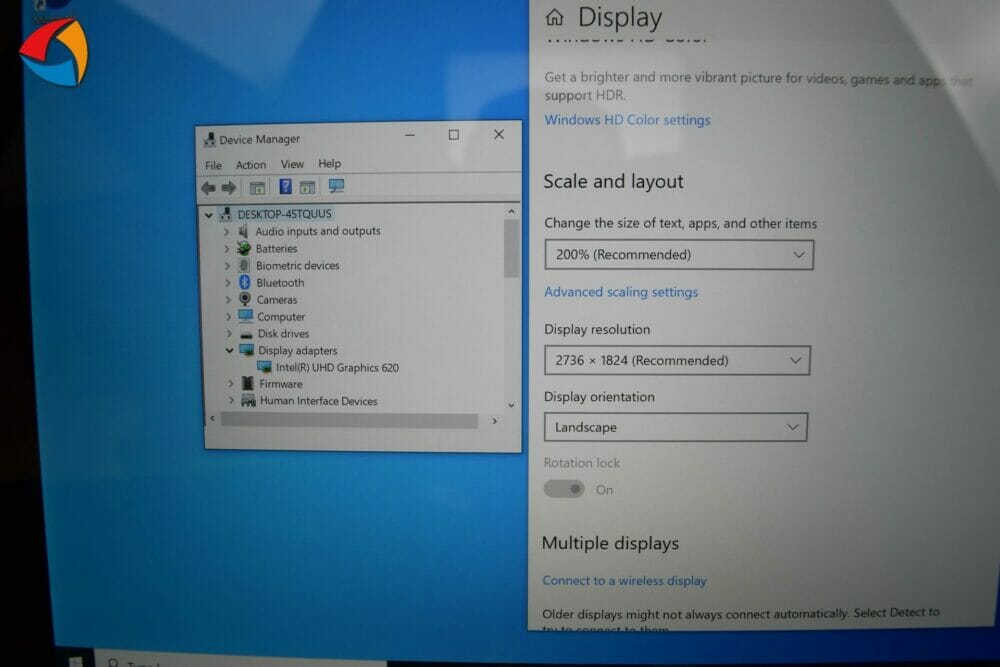Viewport: 1000px width, 667px height.
Task: Click the horizontal scroll right arrow in Device Manager
Action: pyautogui.click(x=494, y=421)
